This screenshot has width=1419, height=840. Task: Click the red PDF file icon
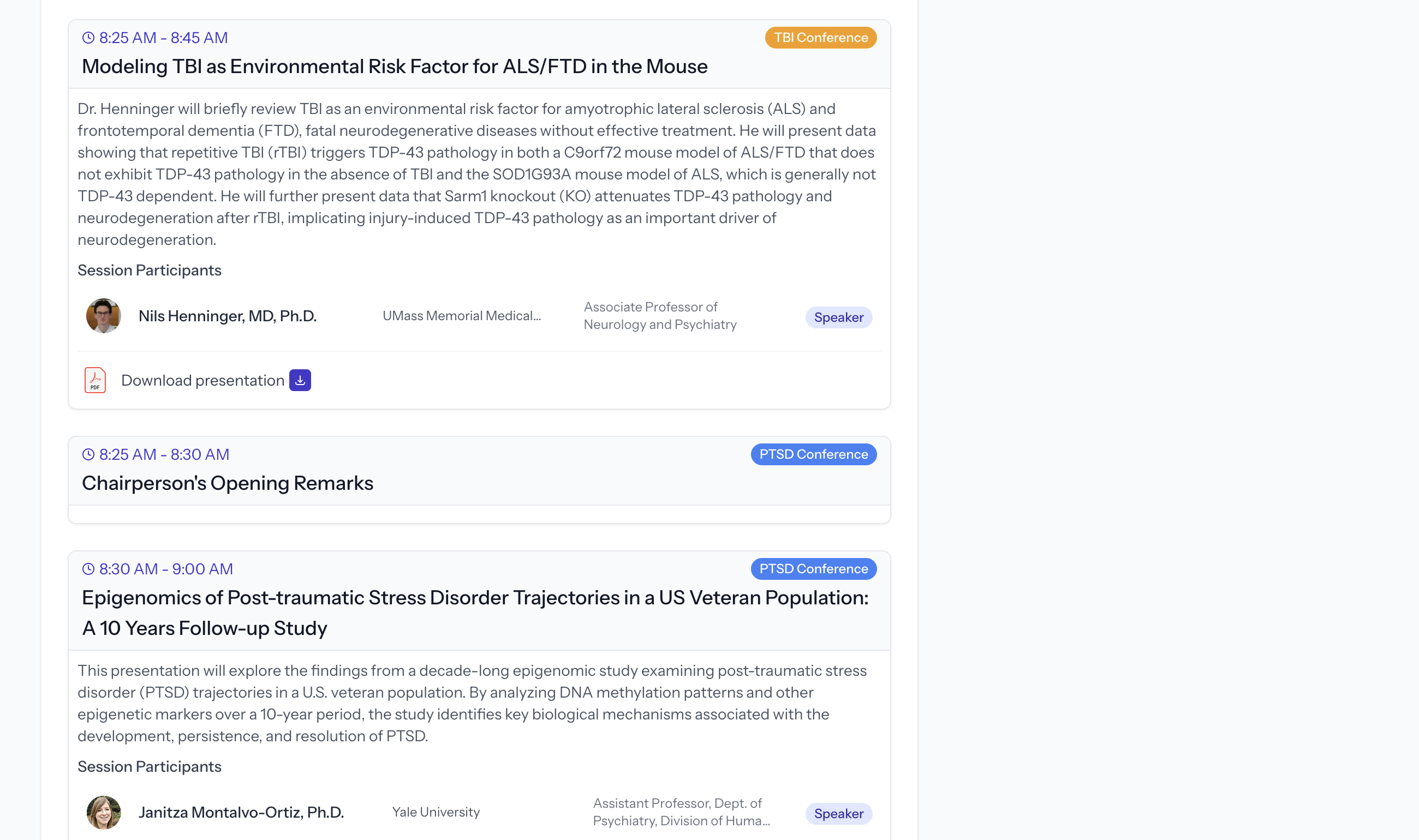coord(95,380)
